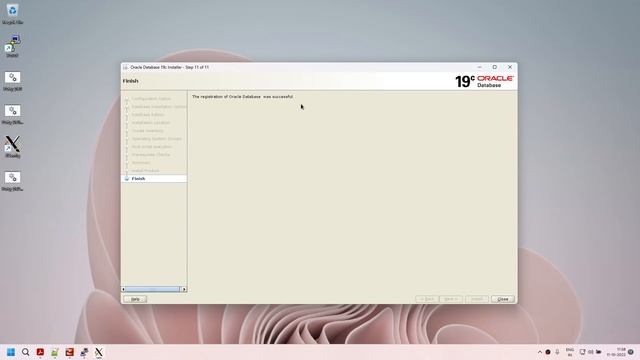Image resolution: width=640 pixels, height=360 pixels.
Task: Click the registration successful message text
Action: (x=242, y=97)
